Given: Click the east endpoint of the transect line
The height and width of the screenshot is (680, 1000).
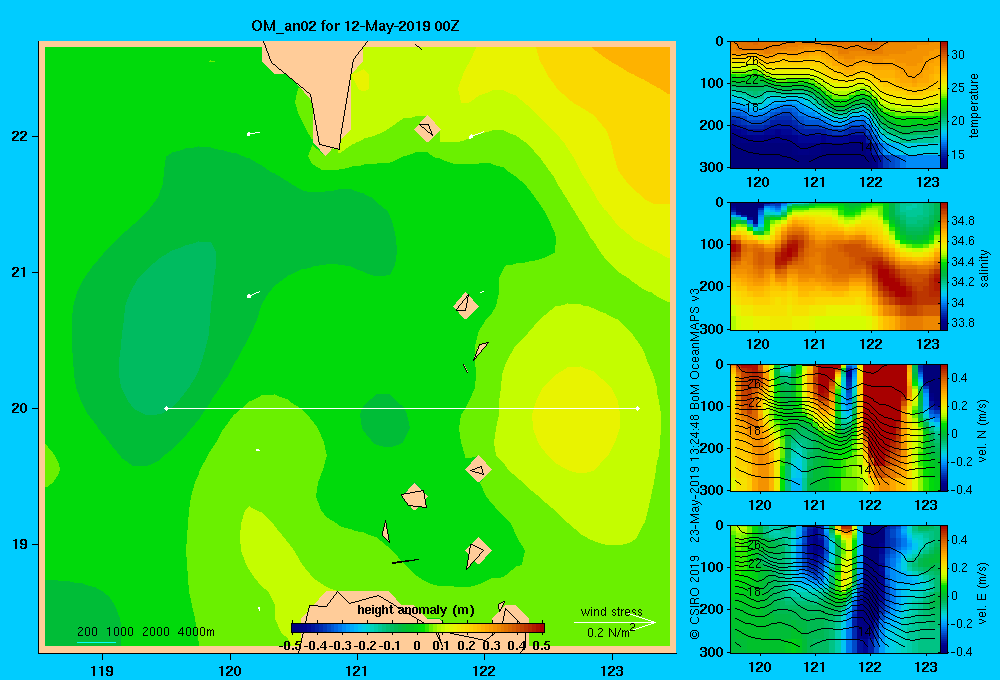Looking at the screenshot, I should [x=638, y=408].
